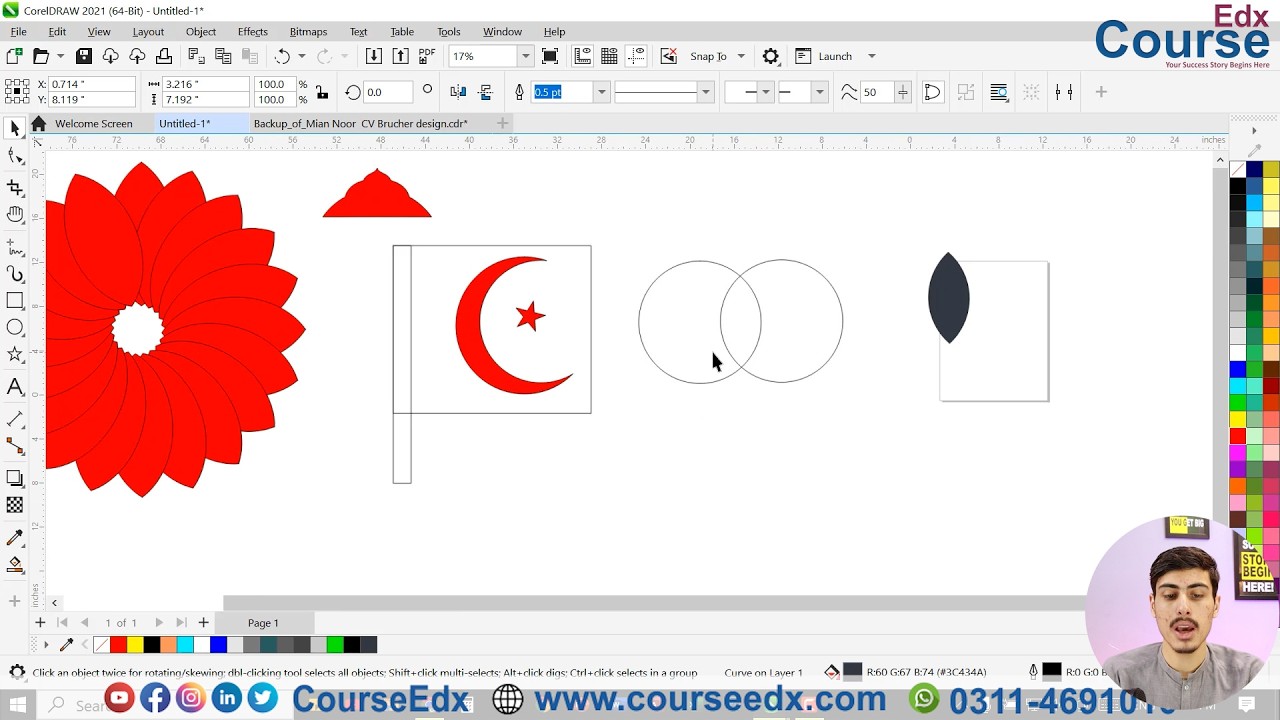Select the Freehand drawing tool
This screenshot has width=1280, height=720.
pos(14,246)
